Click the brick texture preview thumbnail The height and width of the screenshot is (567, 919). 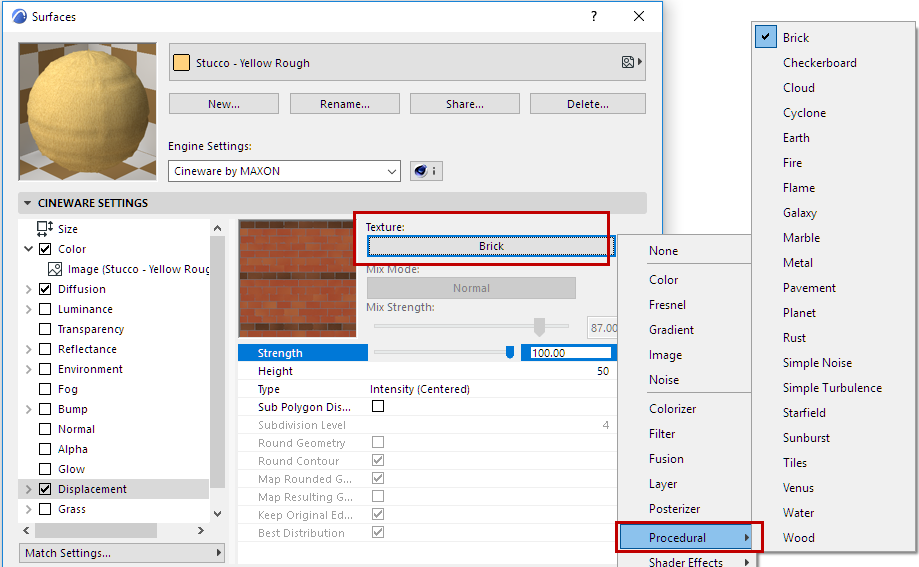pos(297,279)
